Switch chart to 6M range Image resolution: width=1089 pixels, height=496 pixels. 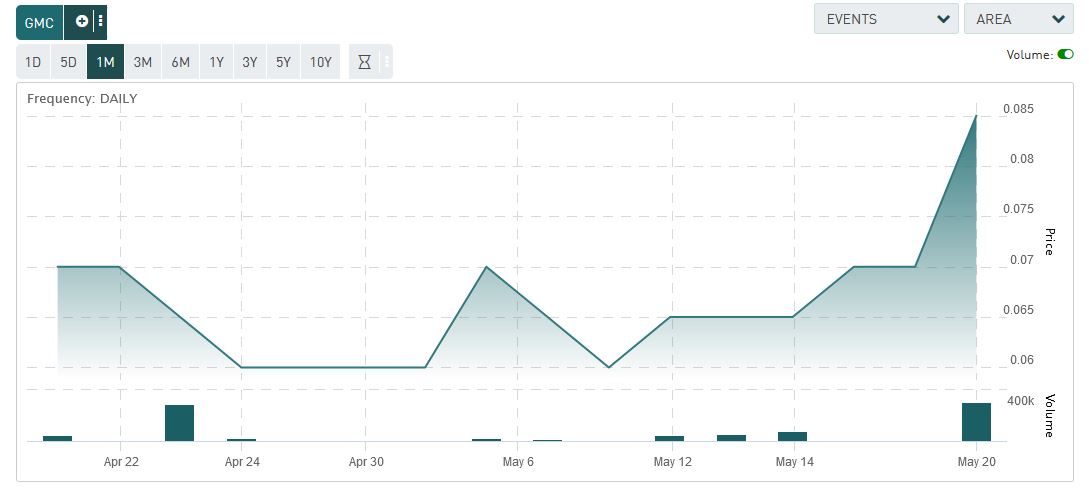(x=180, y=62)
